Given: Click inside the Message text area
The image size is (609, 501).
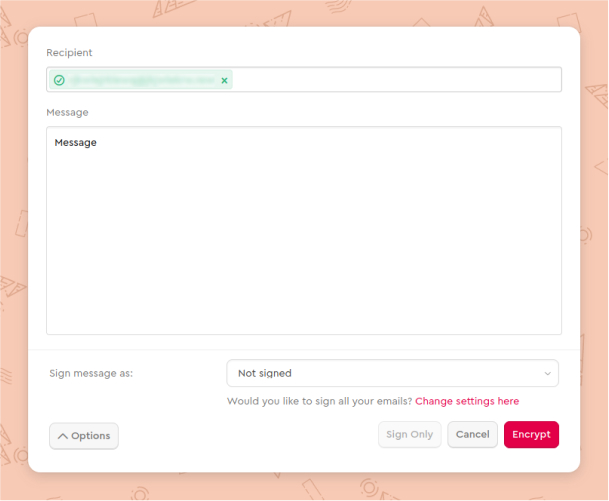Looking at the screenshot, I should click(303, 230).
